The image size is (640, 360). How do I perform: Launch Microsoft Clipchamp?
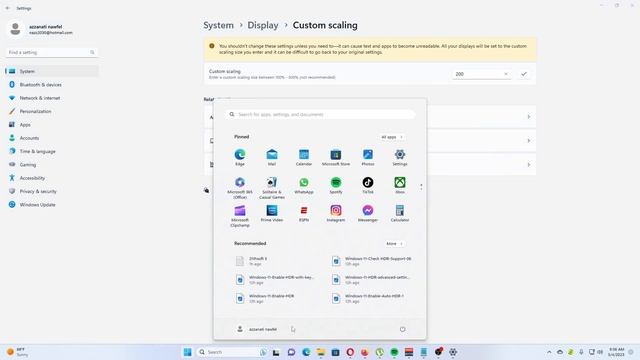tap(240, 216)
